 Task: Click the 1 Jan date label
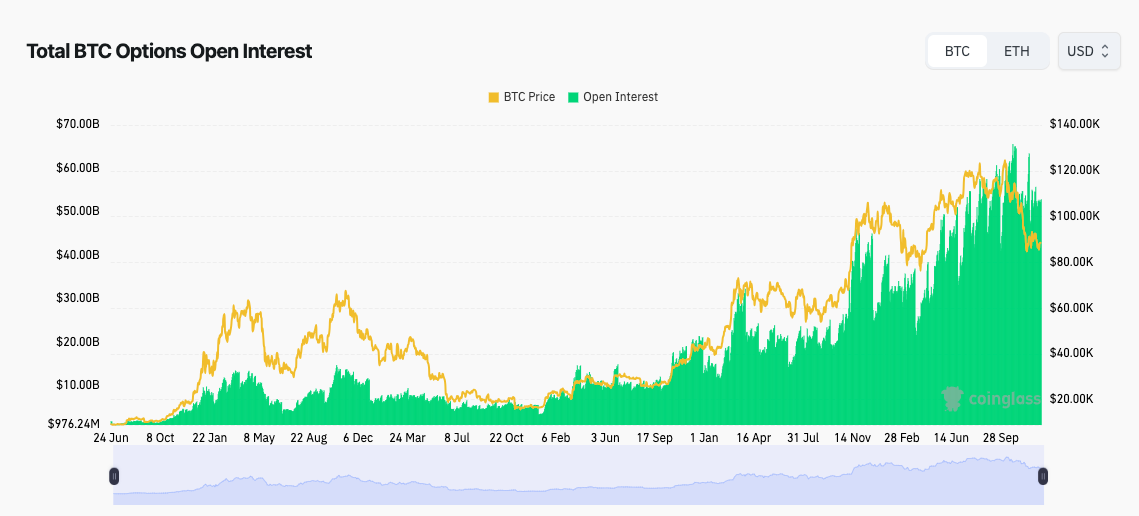pyautogui.click(x=704, y=438)
